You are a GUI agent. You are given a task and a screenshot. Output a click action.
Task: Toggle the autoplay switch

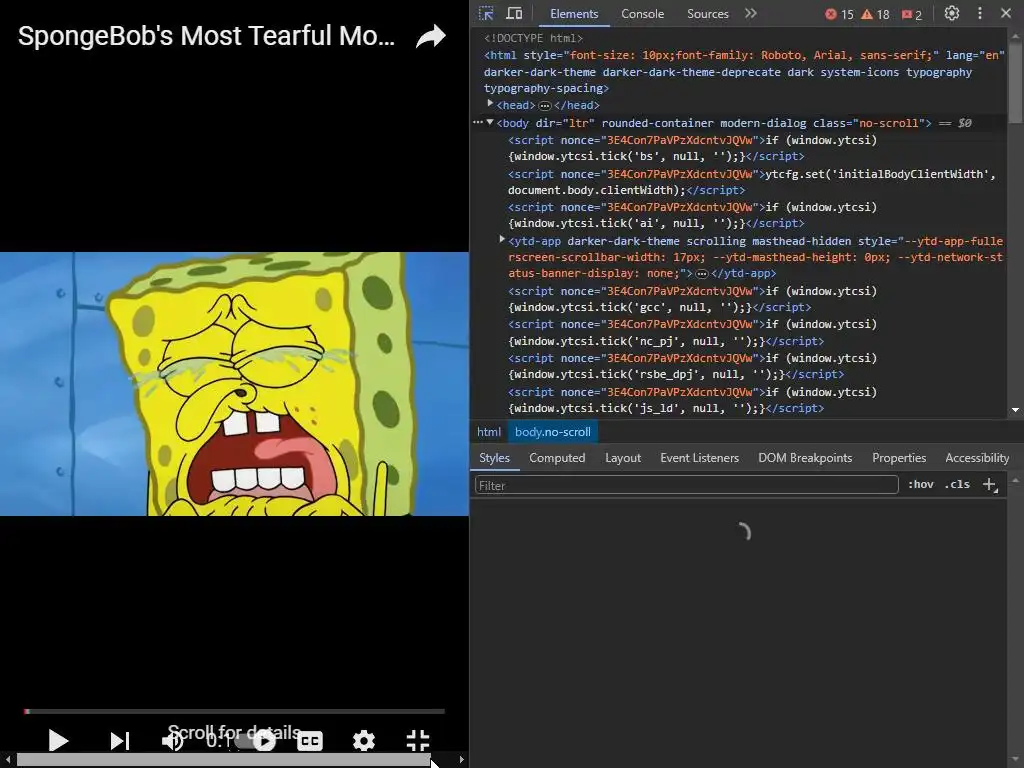click(256, 741)
